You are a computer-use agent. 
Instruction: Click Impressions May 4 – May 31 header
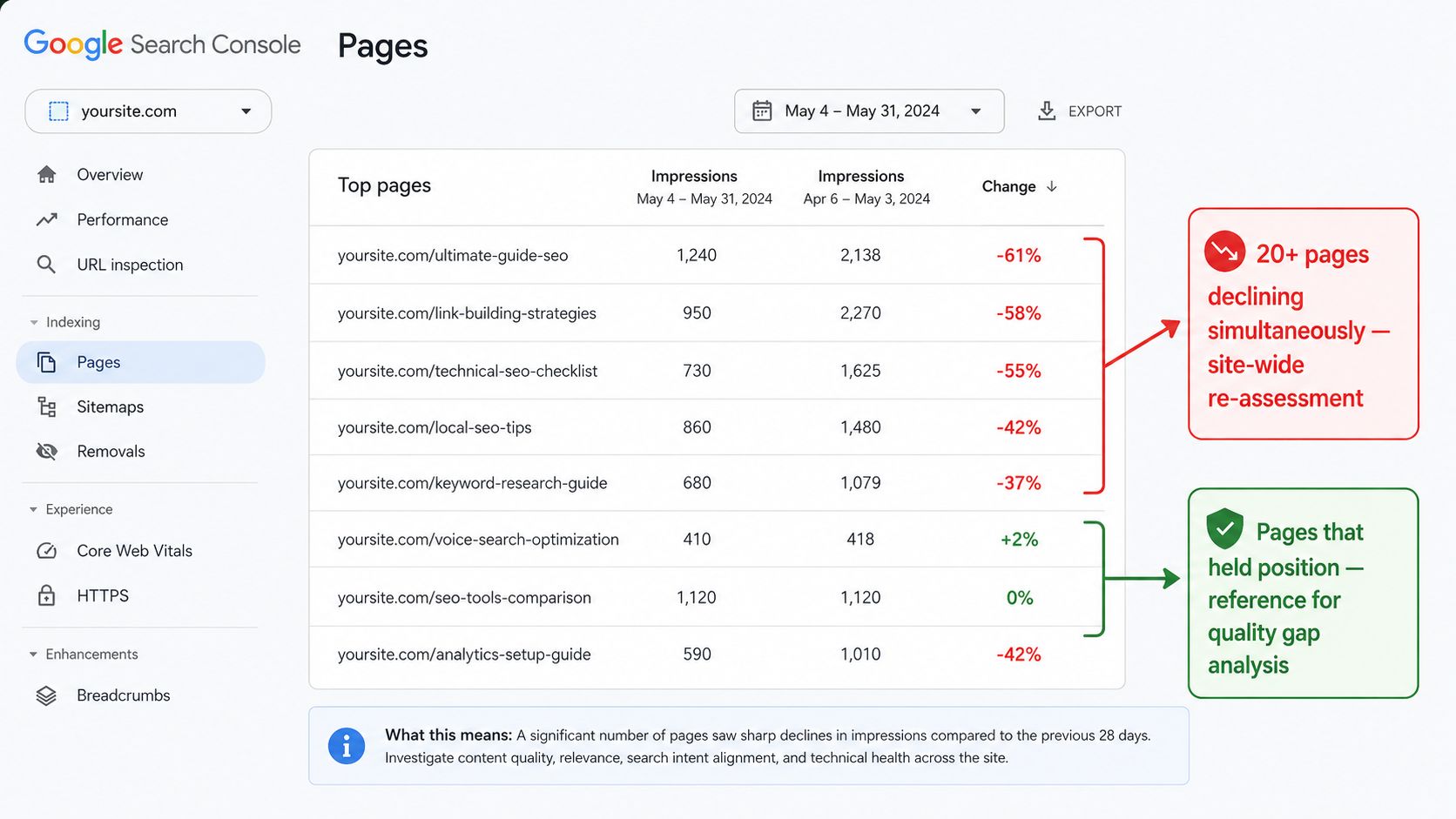click(x=704, y=187)
